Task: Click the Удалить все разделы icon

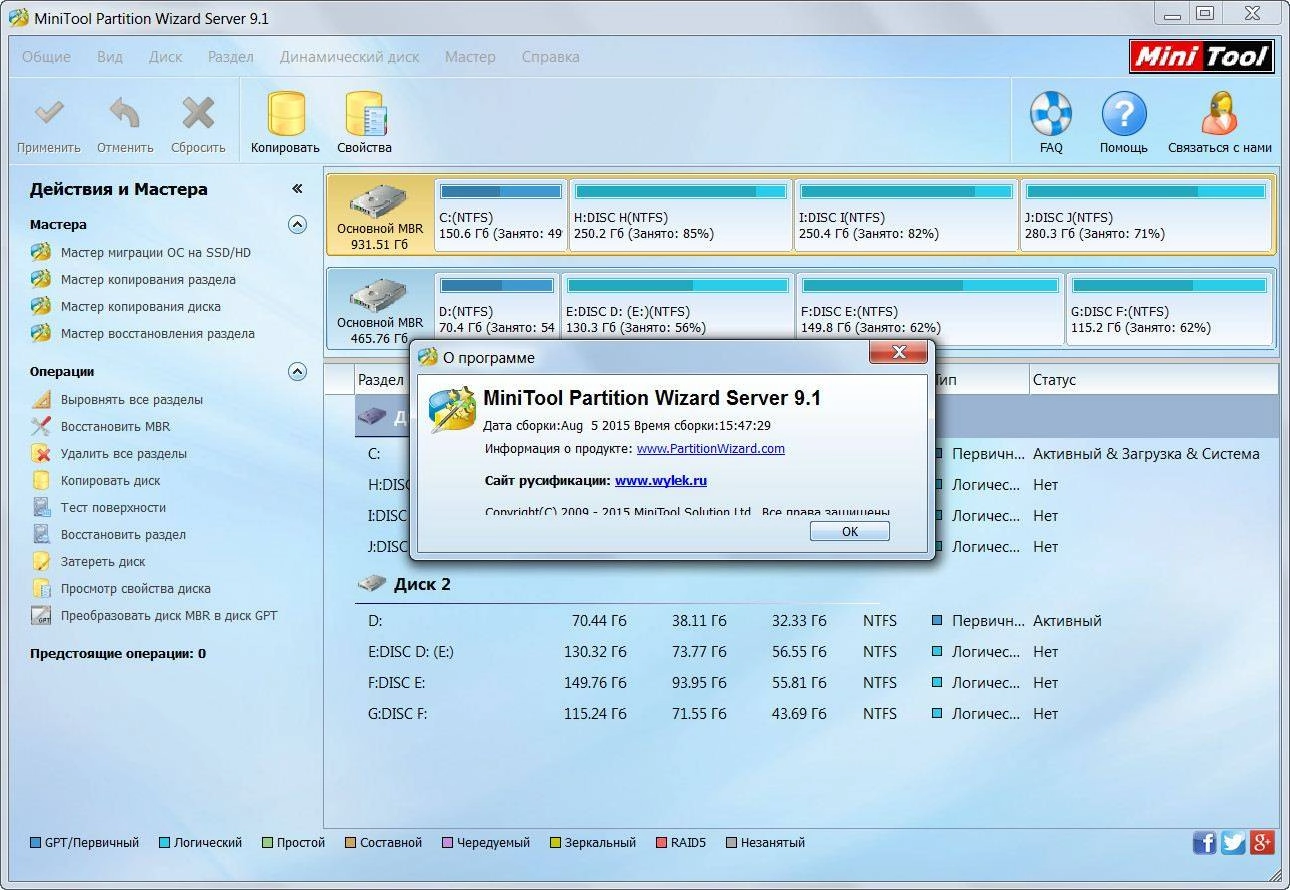Action: click(41, 453)
